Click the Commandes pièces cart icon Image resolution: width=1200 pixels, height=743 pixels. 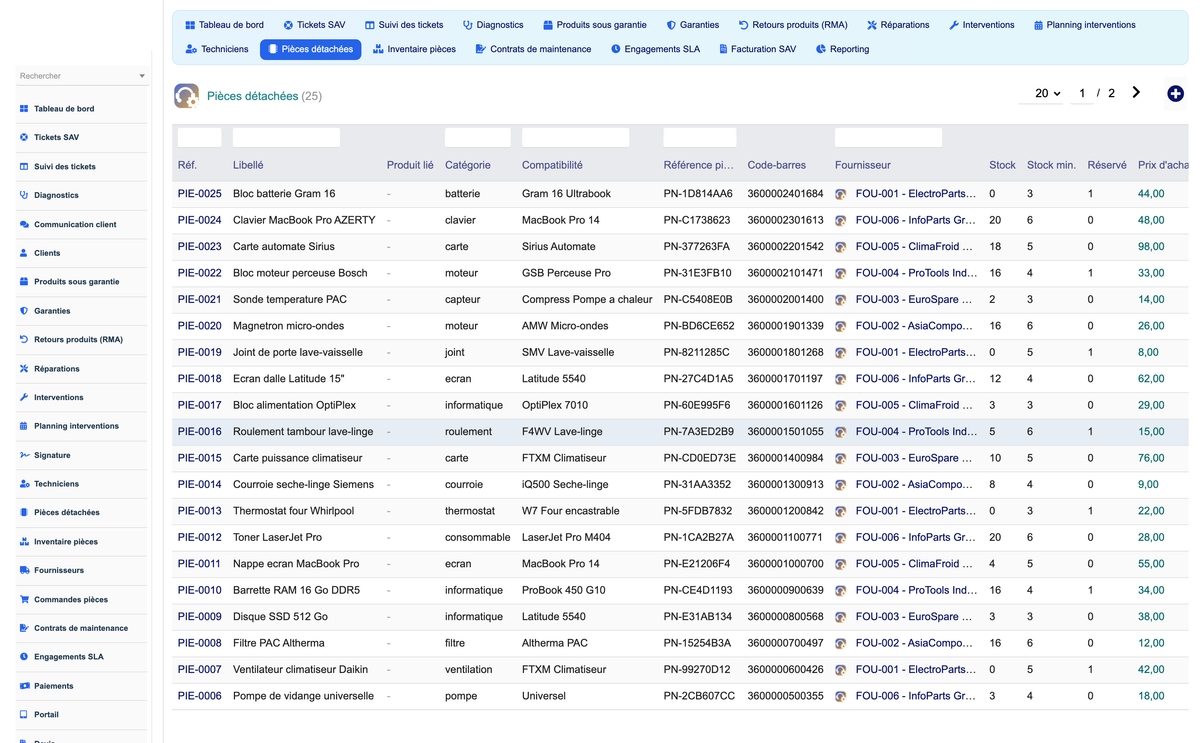pos(24,599)
